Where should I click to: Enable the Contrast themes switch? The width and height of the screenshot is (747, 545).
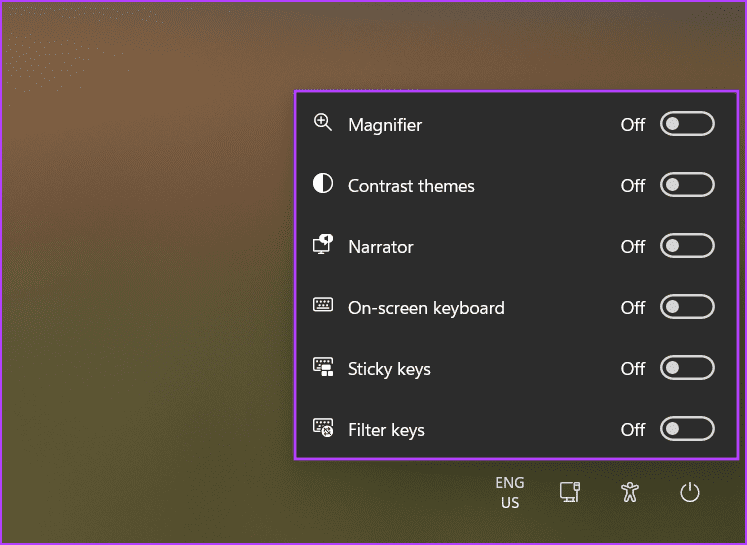pos(687,185)
